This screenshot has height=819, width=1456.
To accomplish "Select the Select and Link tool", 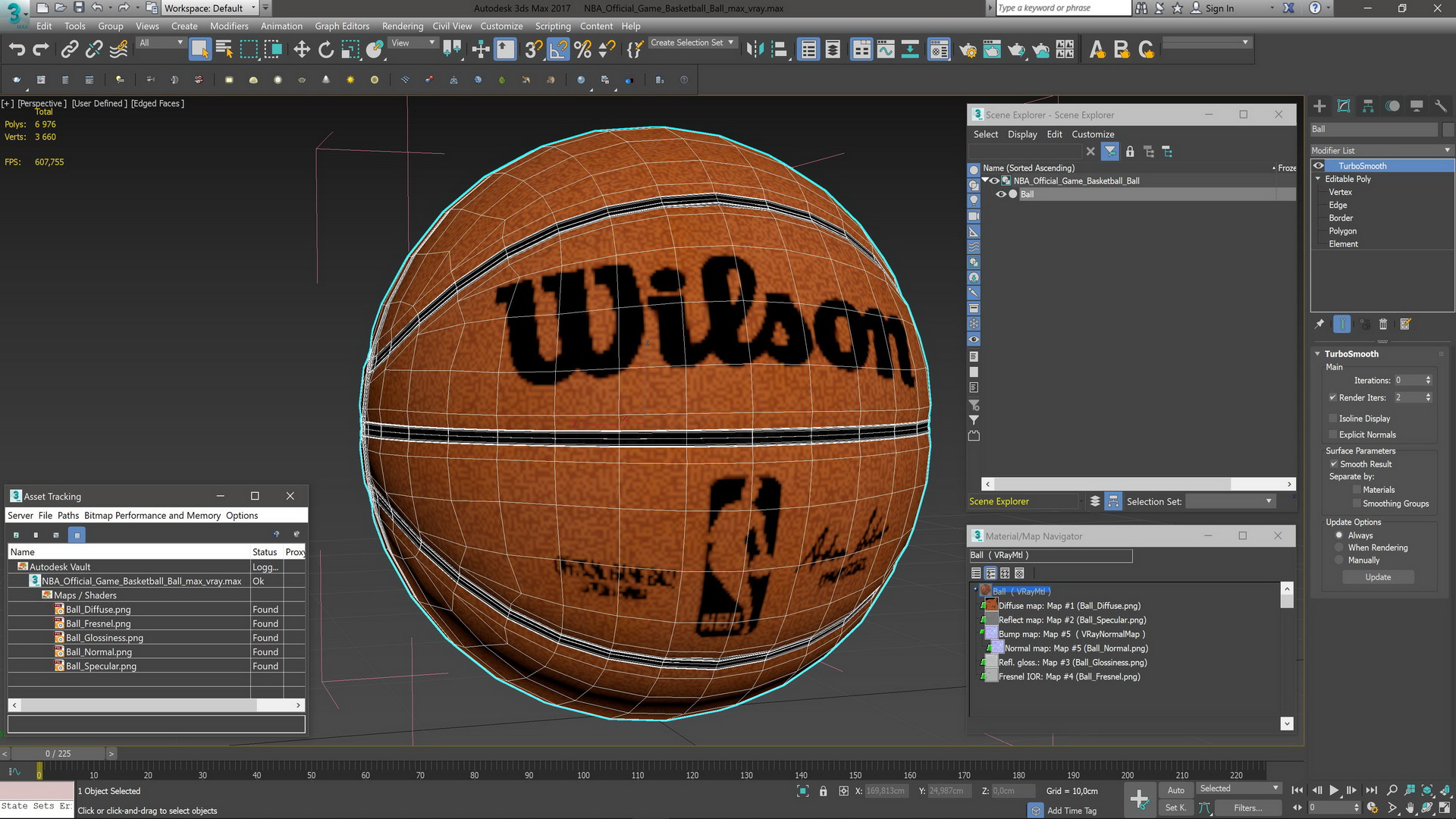I will click(69, 50).
